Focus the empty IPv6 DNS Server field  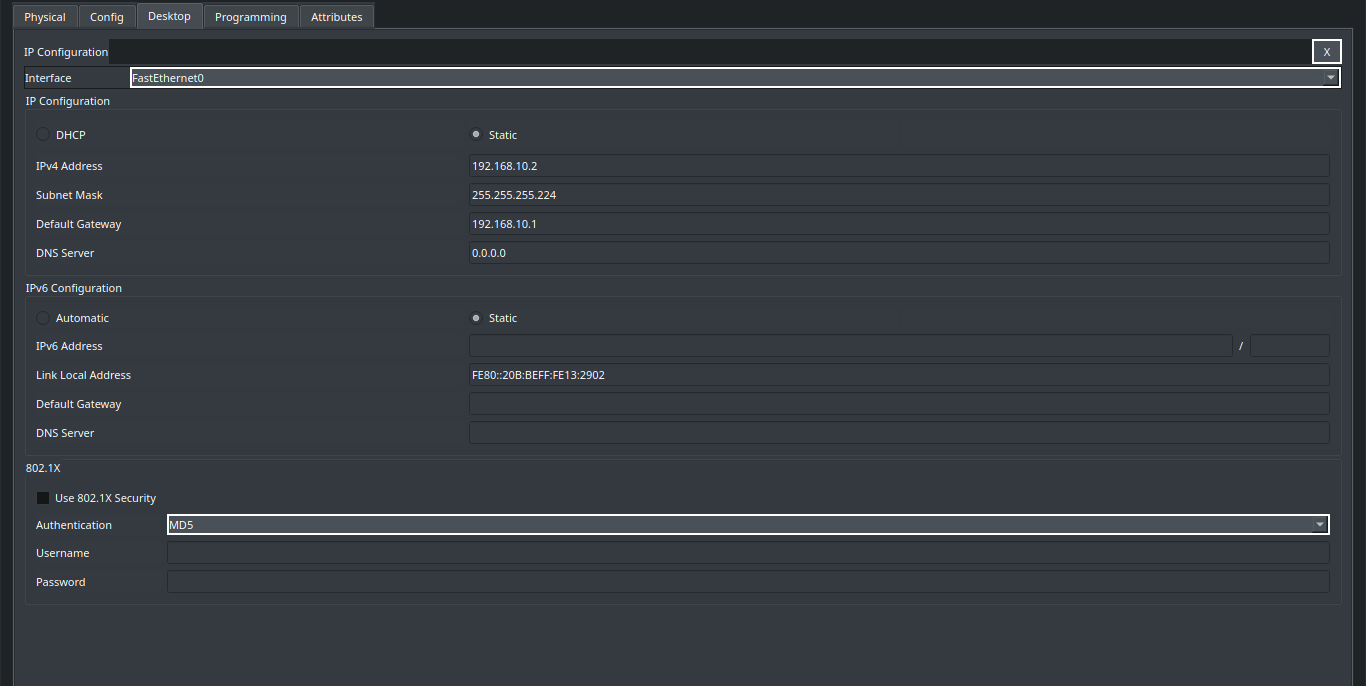[899, 433]
